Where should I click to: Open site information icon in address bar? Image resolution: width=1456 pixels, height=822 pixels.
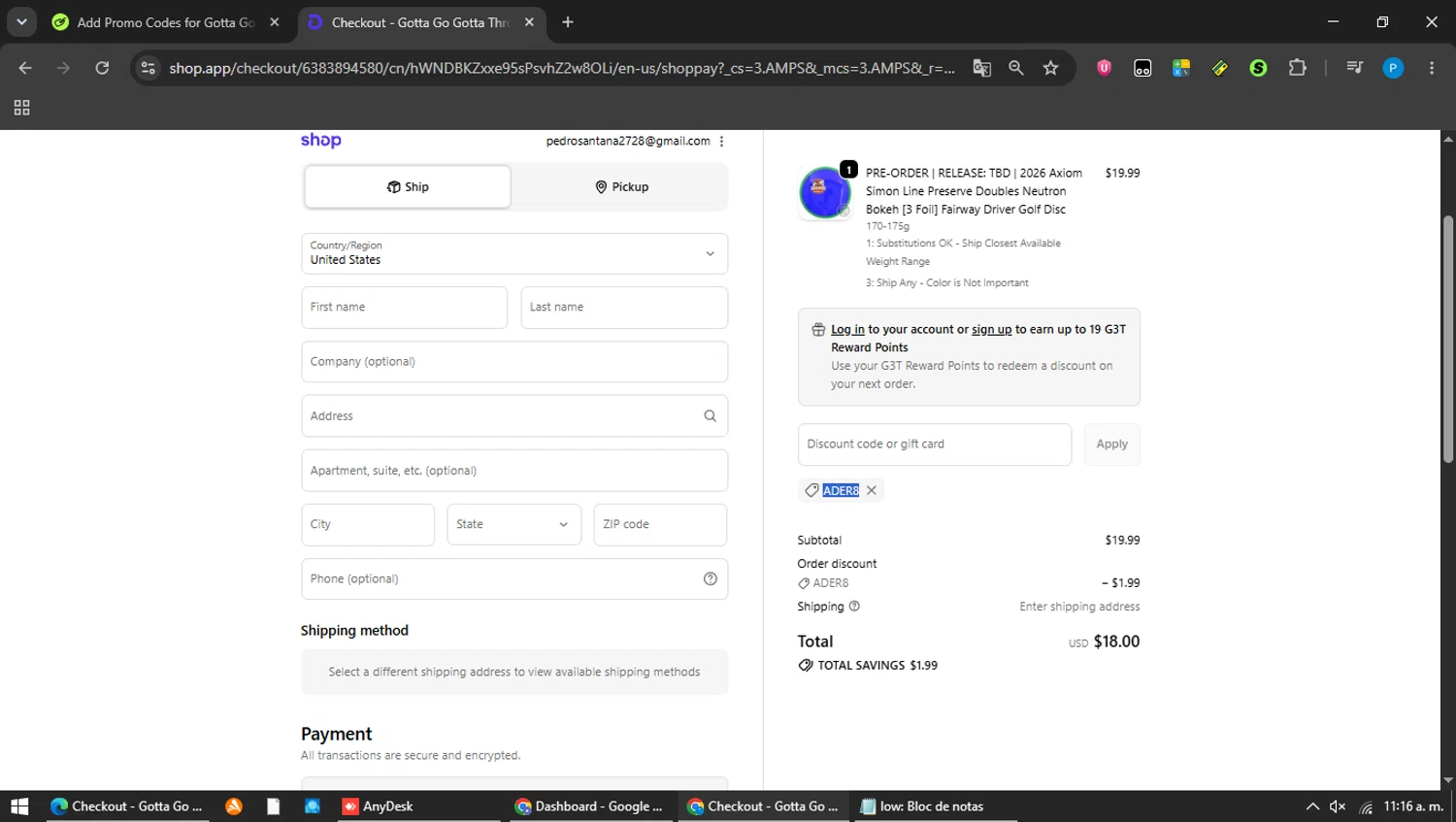coord(148,68)
